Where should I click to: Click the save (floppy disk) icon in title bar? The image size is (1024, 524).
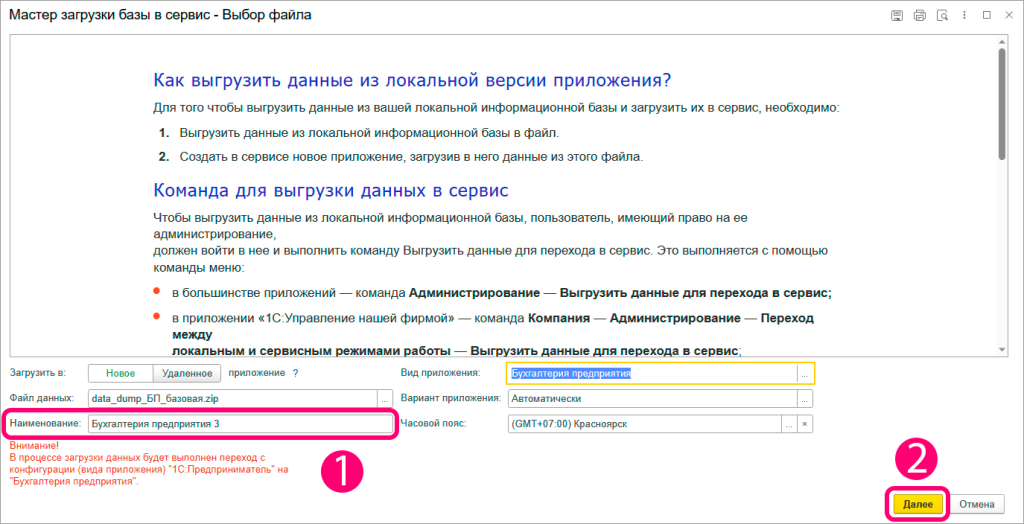tap(897, 15)
